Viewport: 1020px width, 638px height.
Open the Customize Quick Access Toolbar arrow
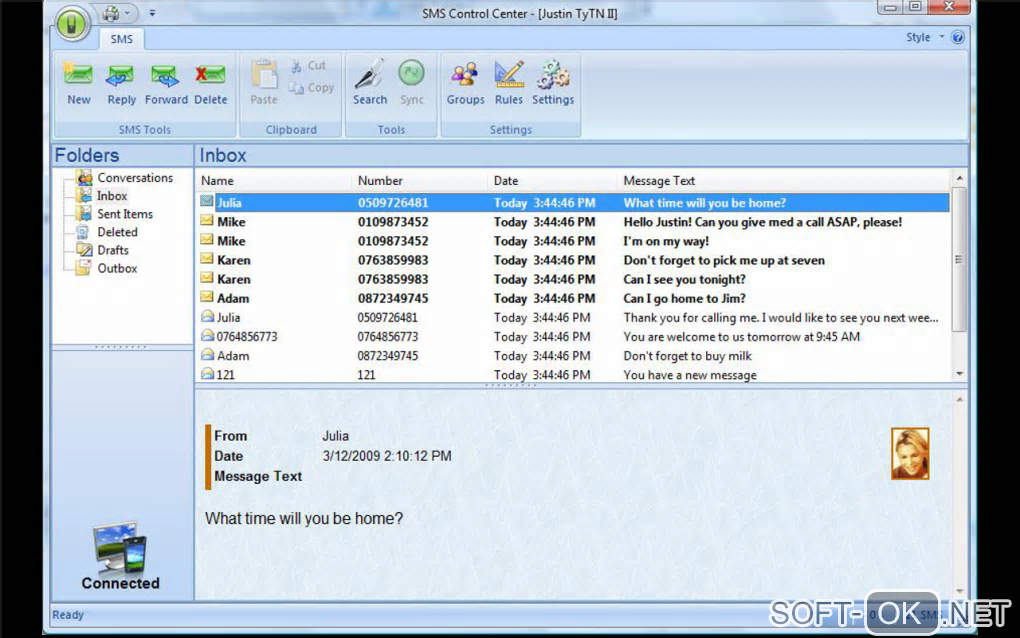click(152, 13)
